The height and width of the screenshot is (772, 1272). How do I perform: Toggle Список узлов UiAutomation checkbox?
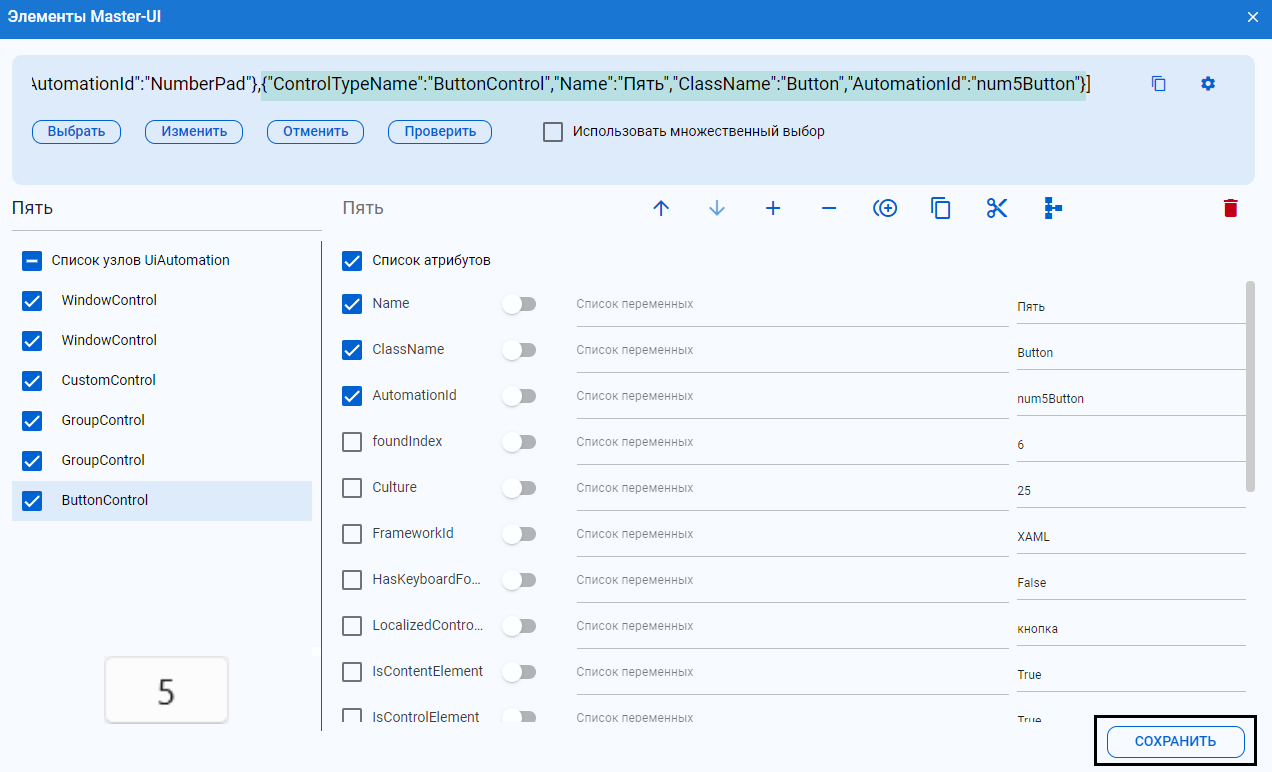32,261
